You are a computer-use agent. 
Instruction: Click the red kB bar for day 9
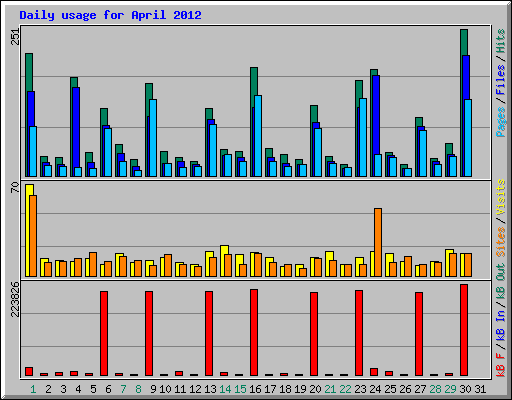pos(149,333)
